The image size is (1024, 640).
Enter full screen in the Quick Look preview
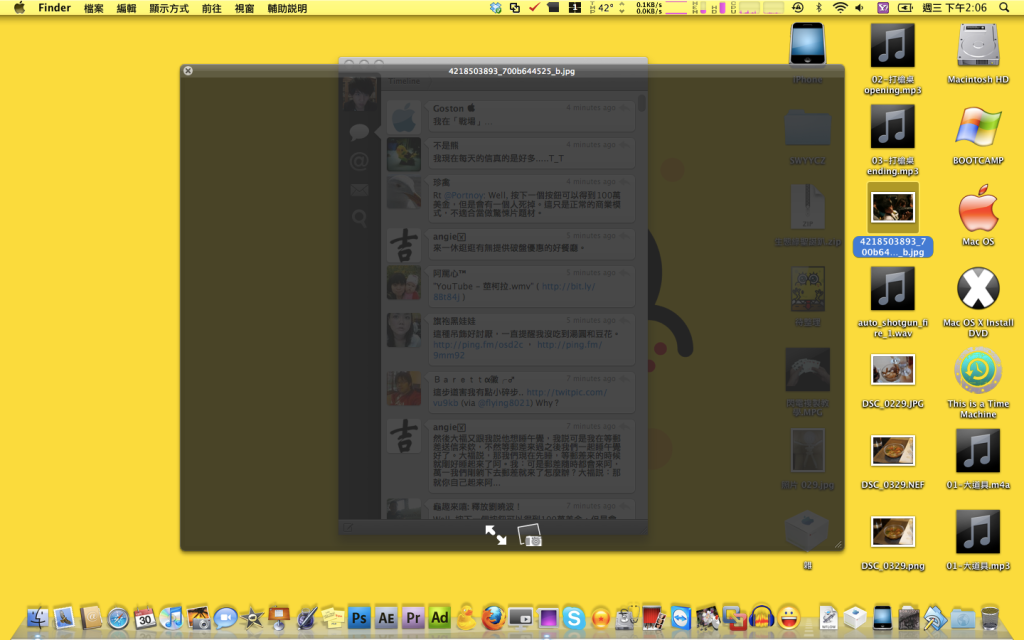[x=496, y=535]
